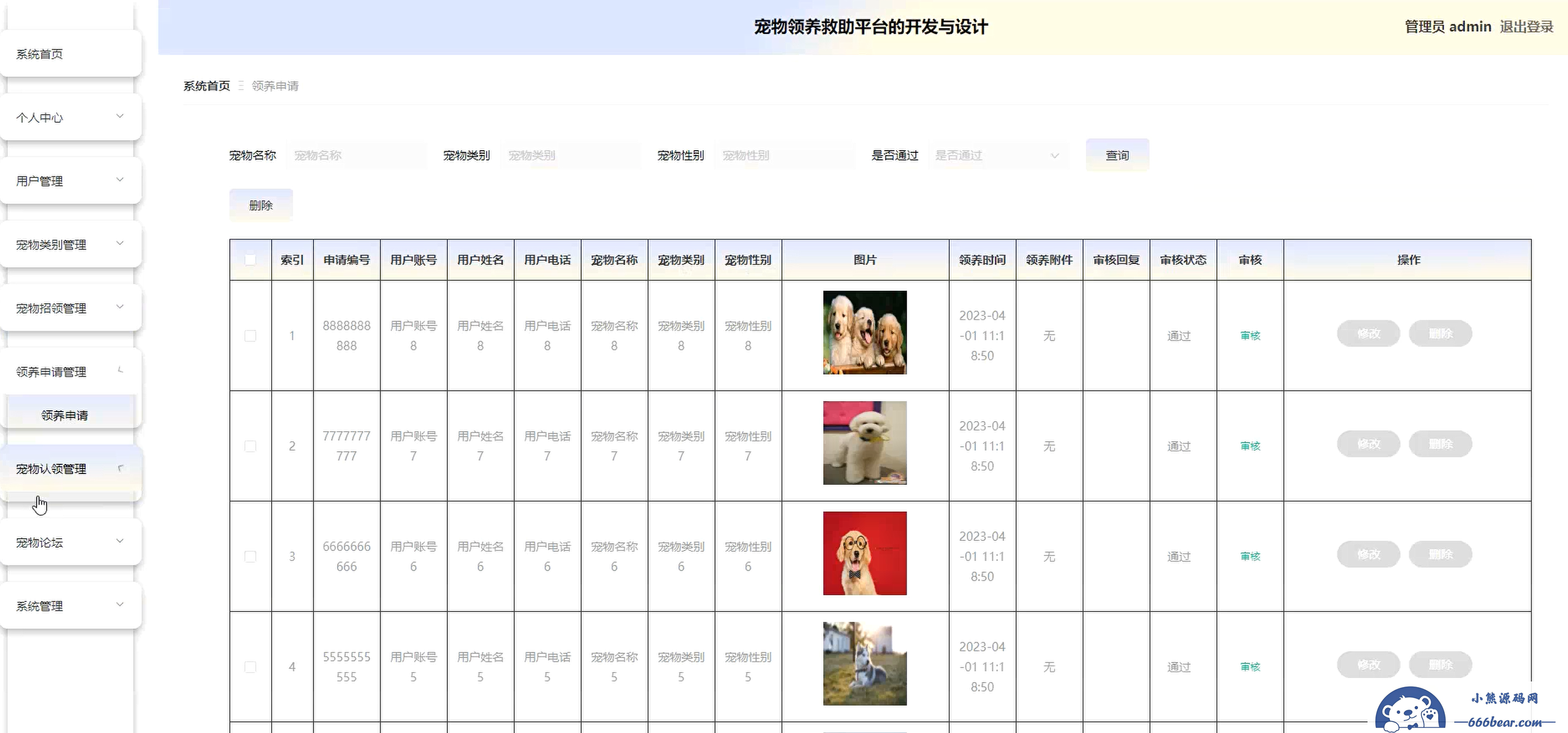Click 审核 link in row 2
The width and height of the screenshot is (1568, 733).
[x=1250, y=446]
